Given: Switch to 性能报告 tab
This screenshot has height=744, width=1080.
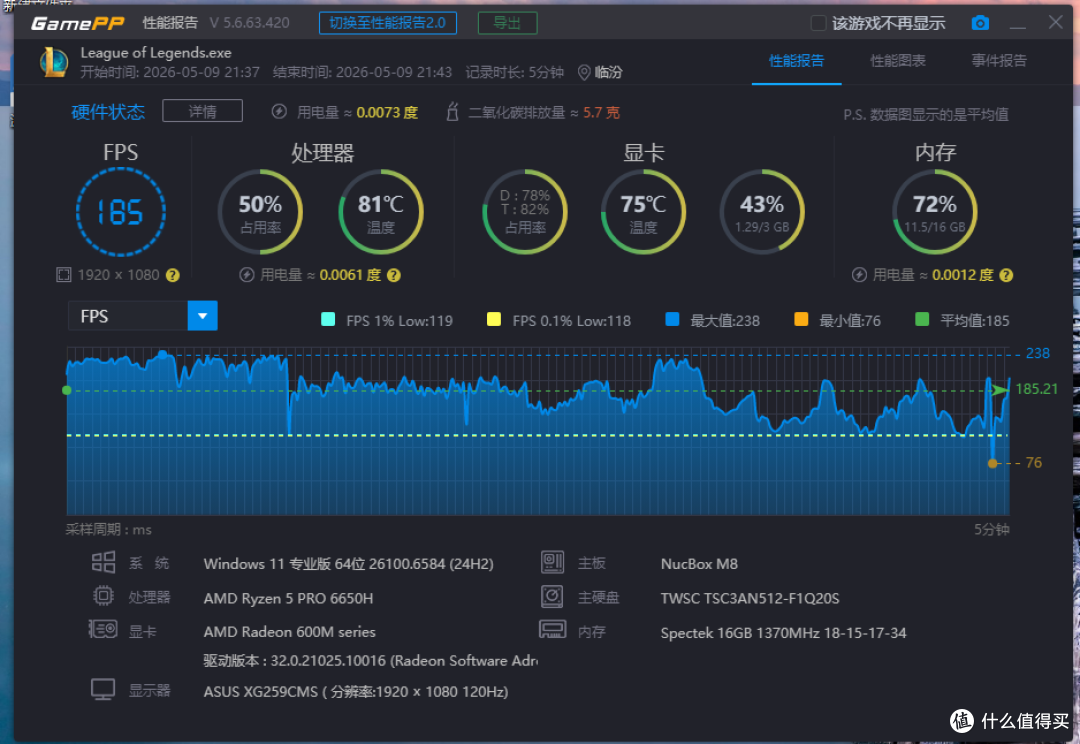Looking at the screenshot, I should point(796,61).
